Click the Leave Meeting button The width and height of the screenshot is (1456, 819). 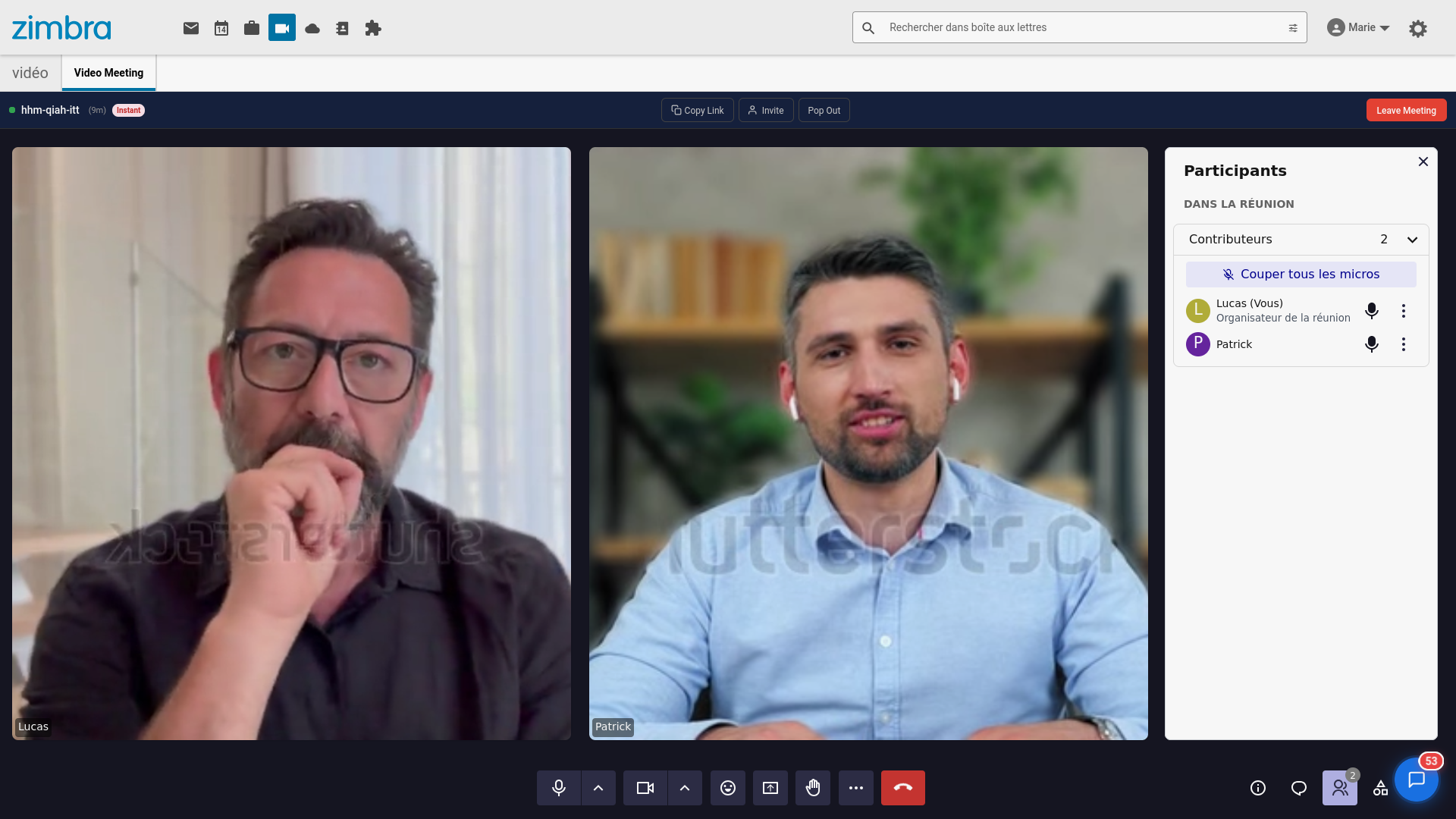coord(1406,110)
